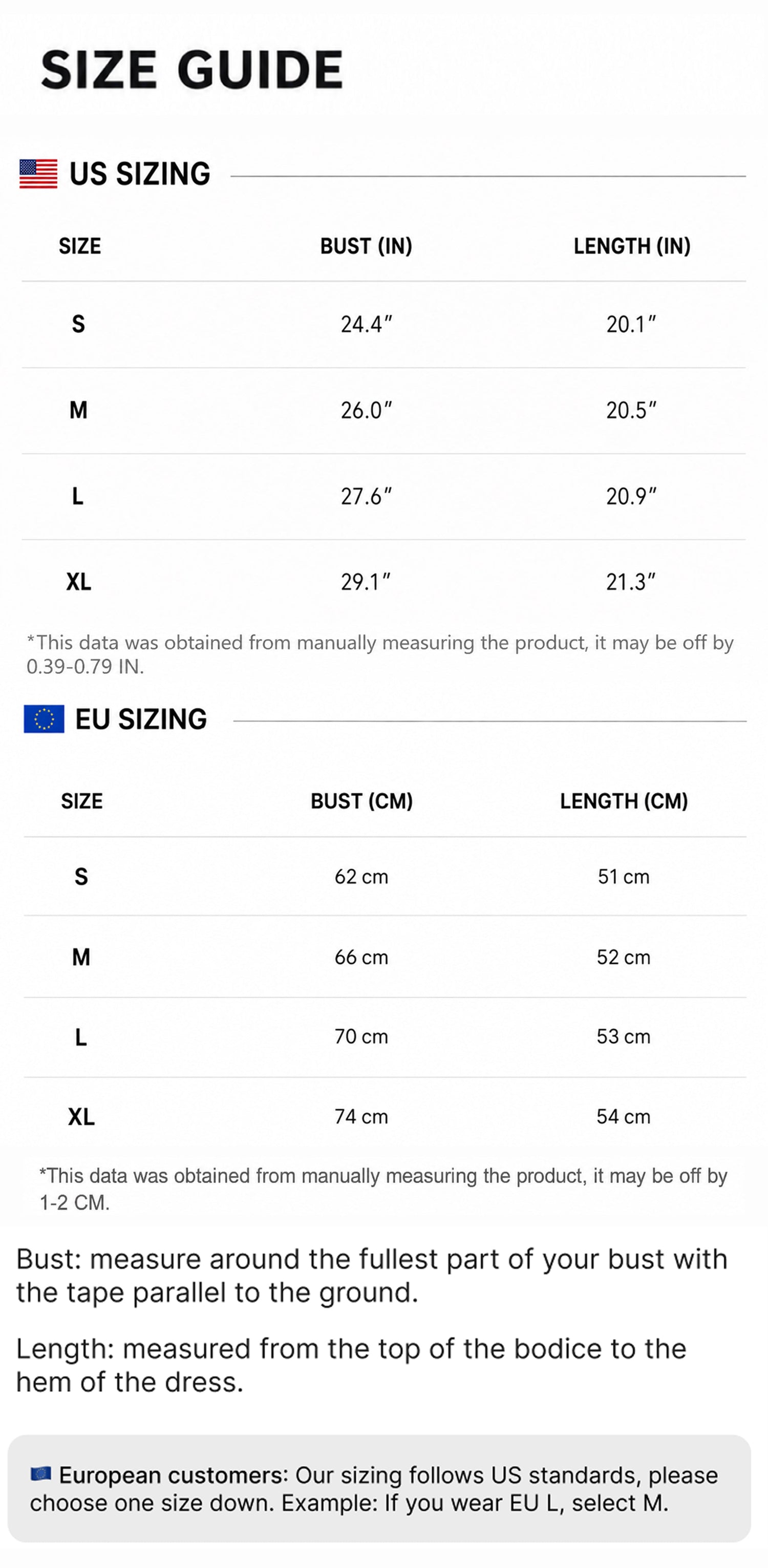Click the Bust measurement instruction text
The height and width of the screenshot is (1568, 768).
(x=372, y=1275)
